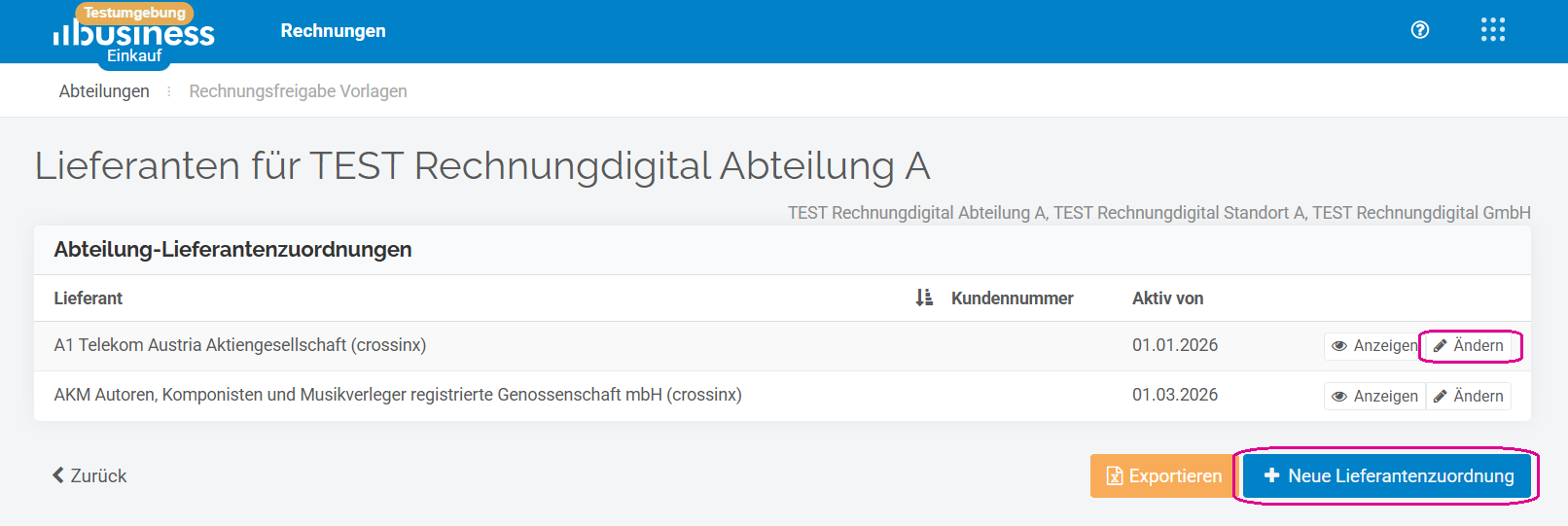Screen dimensions: 1568x526
Task: Click the eye icon for AKM Autoren row
Action: click(1339, 397)
